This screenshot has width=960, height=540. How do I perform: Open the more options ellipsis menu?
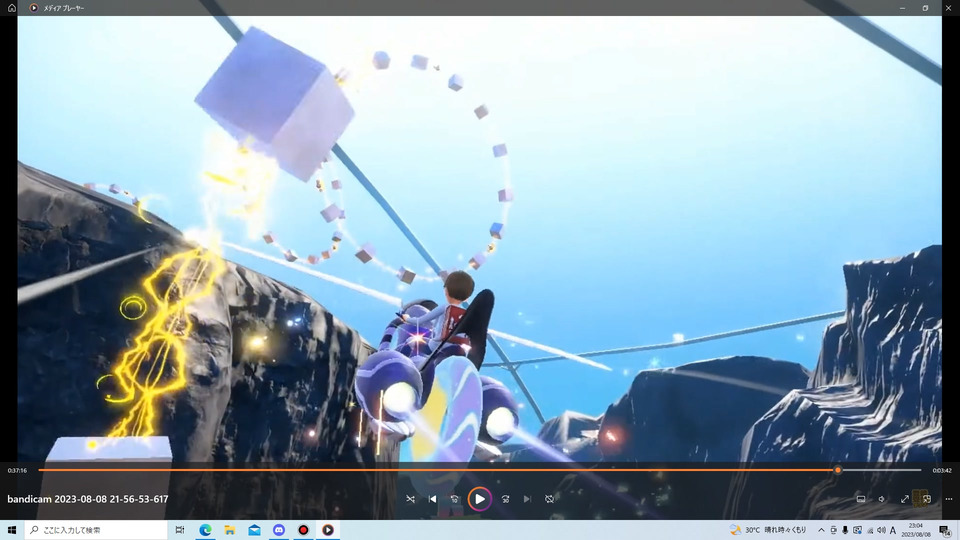pos(948,499)
